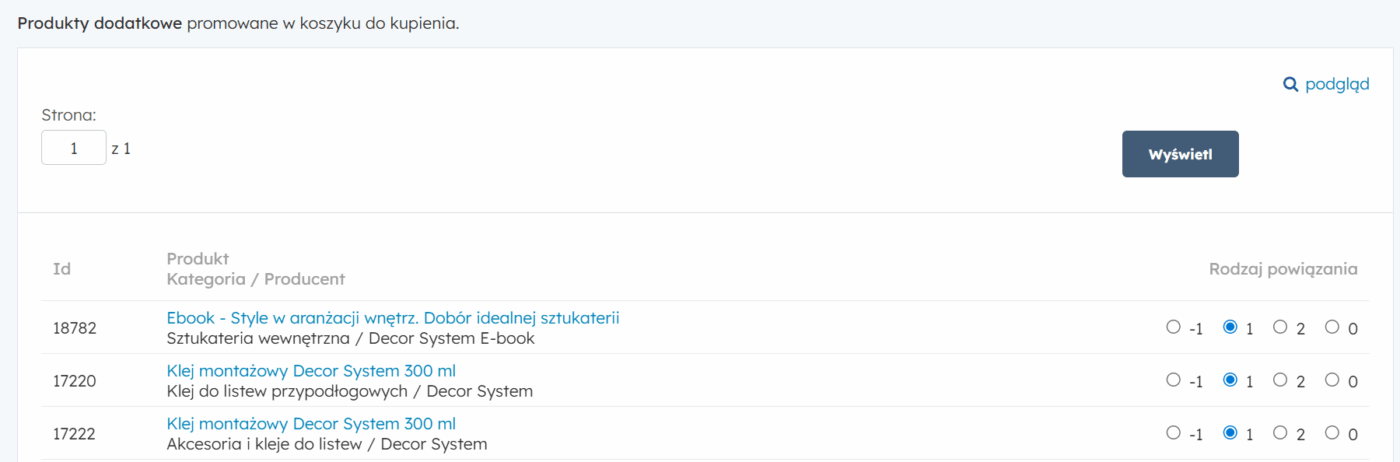Select relation type 1 for product 18782

pos(1230,327)
